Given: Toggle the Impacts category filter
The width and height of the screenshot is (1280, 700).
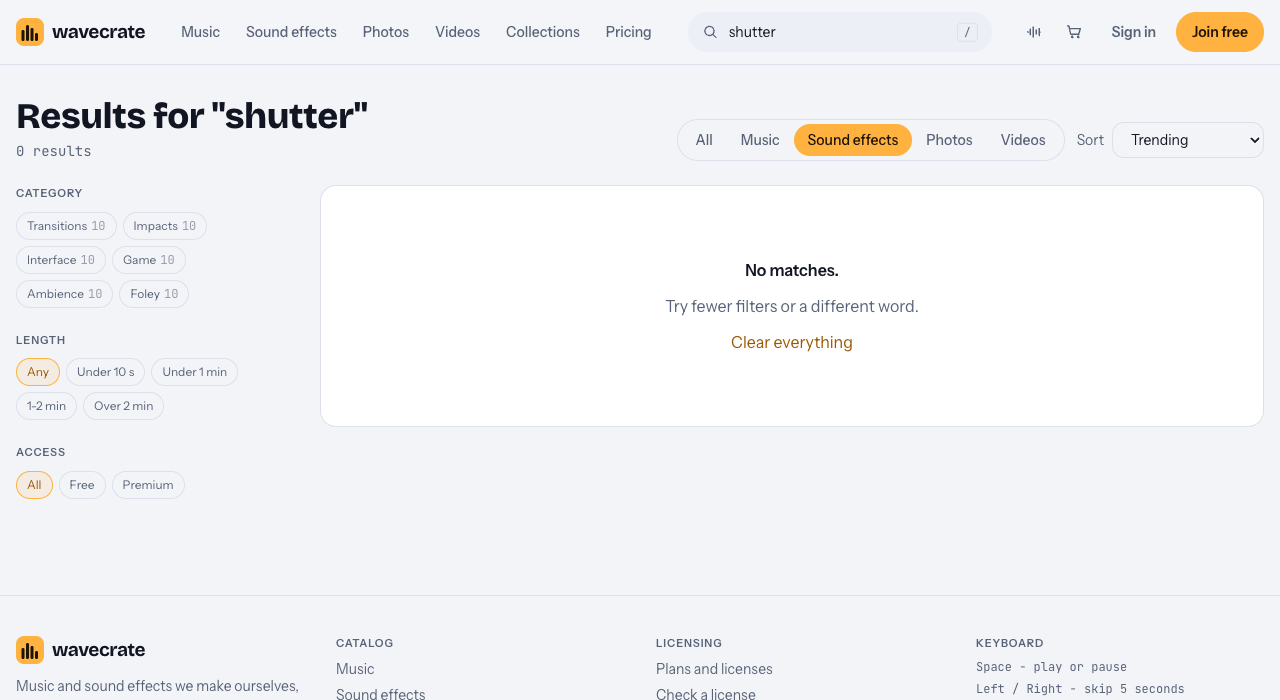Looking at the screenshot, I should click(165, 226).
